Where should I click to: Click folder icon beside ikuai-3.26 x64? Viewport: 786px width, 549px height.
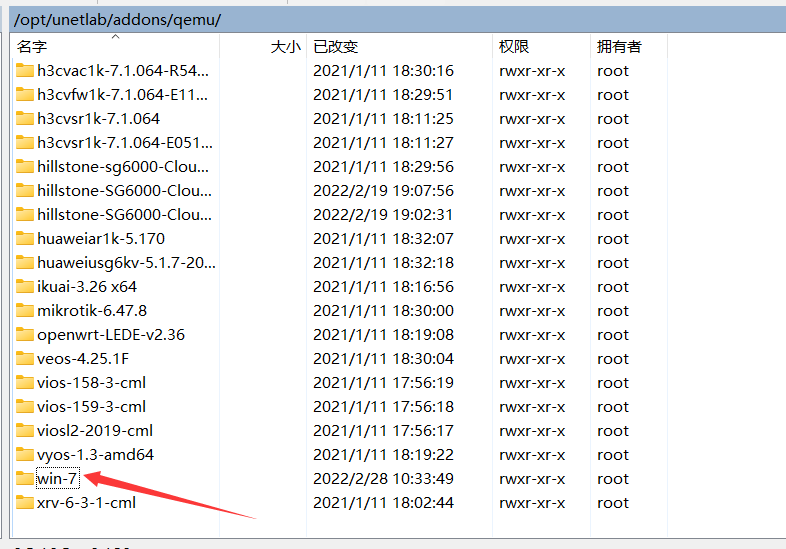[25, 287]
